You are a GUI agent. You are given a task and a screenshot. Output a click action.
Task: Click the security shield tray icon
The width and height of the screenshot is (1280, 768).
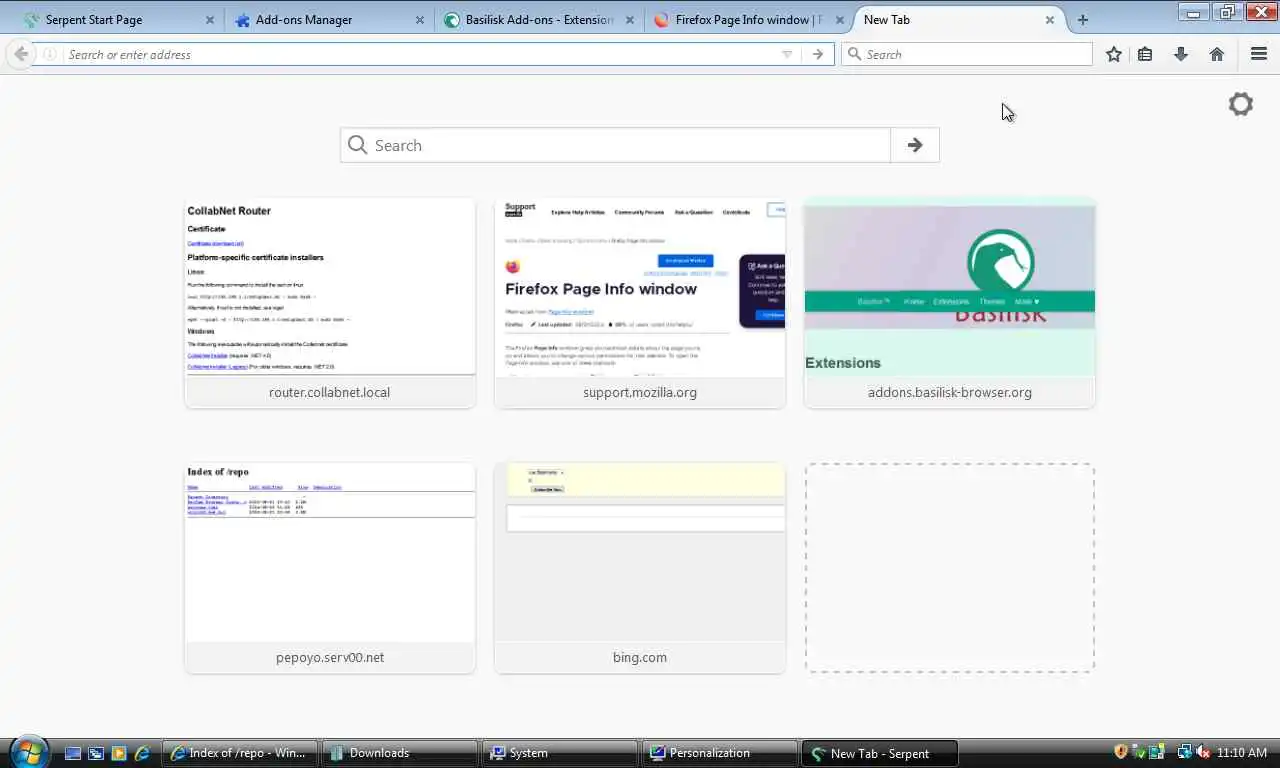[1121, 752]
